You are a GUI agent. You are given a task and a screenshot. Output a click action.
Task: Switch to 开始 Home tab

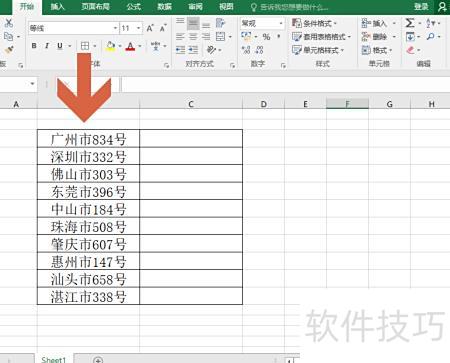pos(27,6)
